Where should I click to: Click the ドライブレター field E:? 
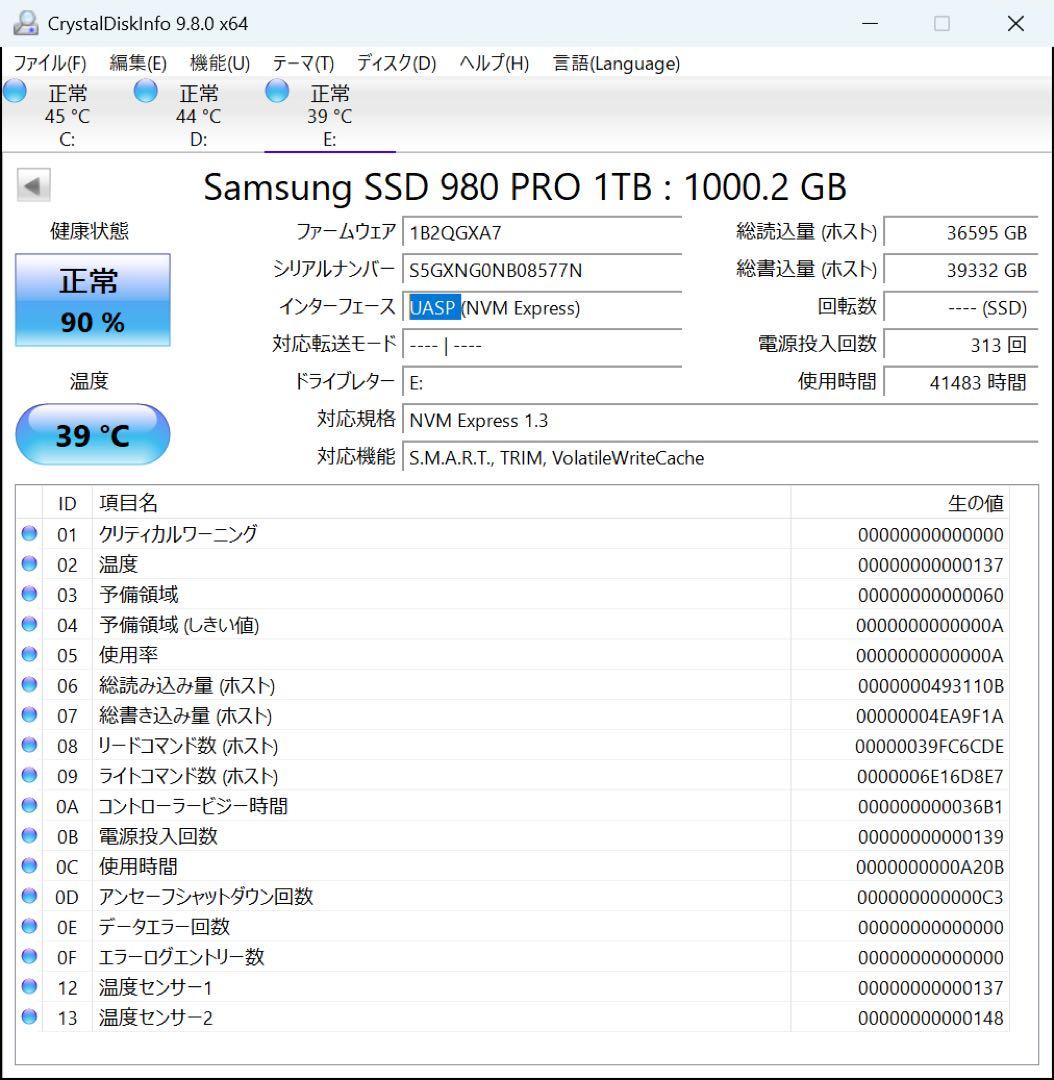[542, 382]
